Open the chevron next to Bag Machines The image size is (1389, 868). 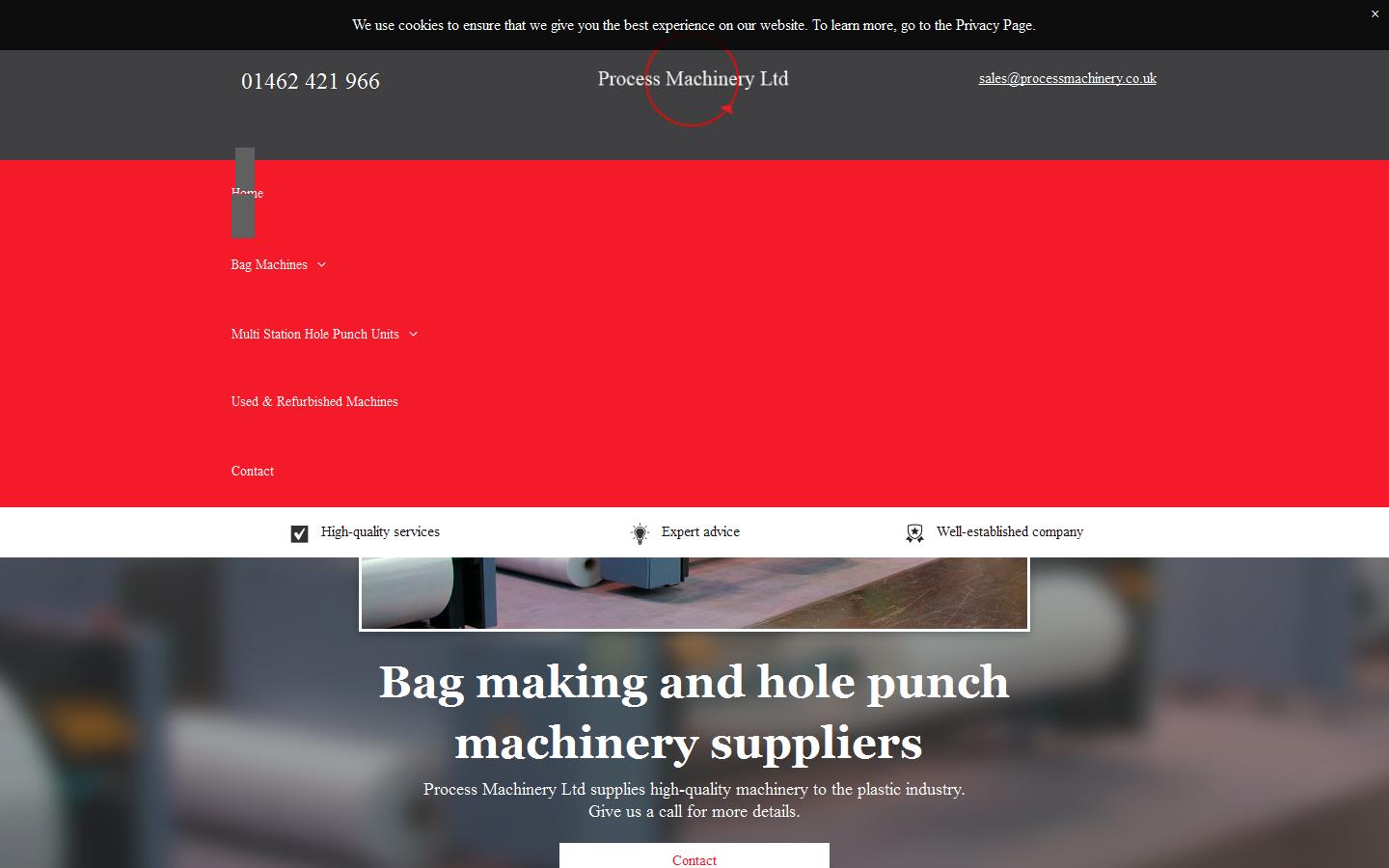[x=322, y=264]
